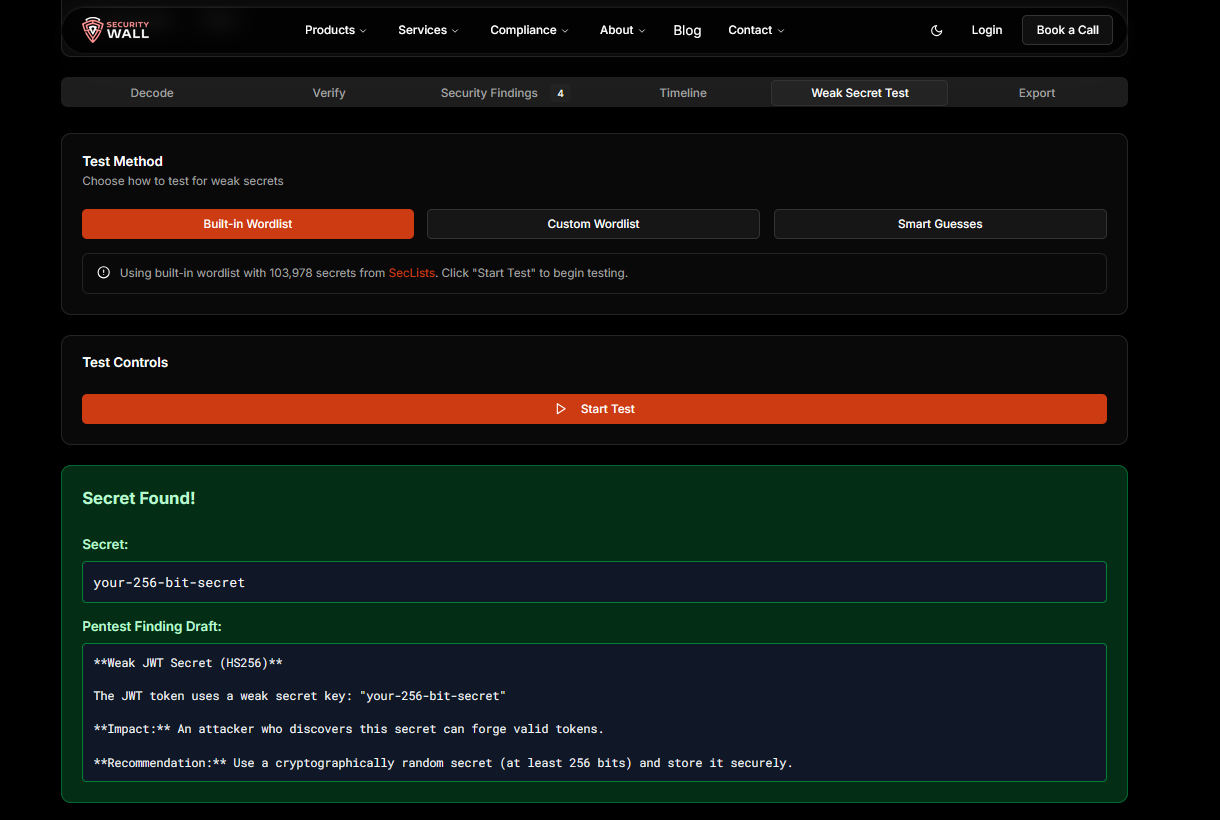Click the Security Findings count badge 4
This screenshot has height=820, width=1220.
pyautogui.click(x=560, y=93)
